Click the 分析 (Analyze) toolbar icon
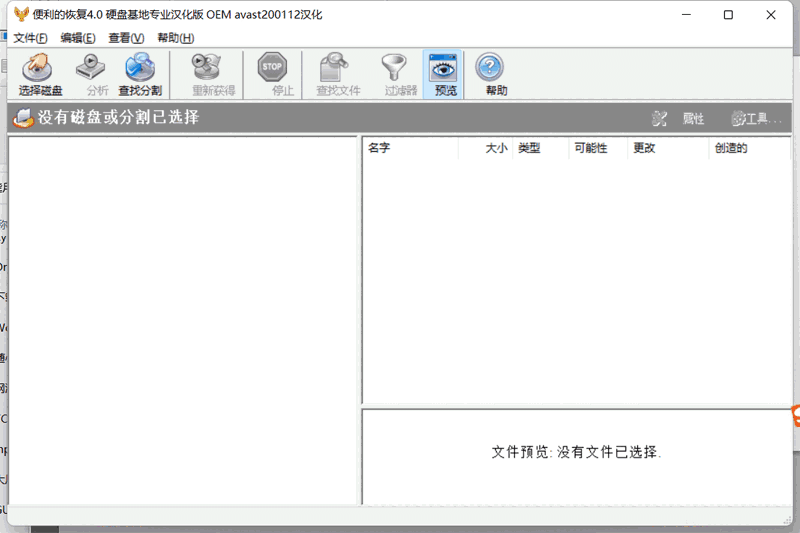Image resolution: width=800 pixels, height=533 pixels. [93, 74]
